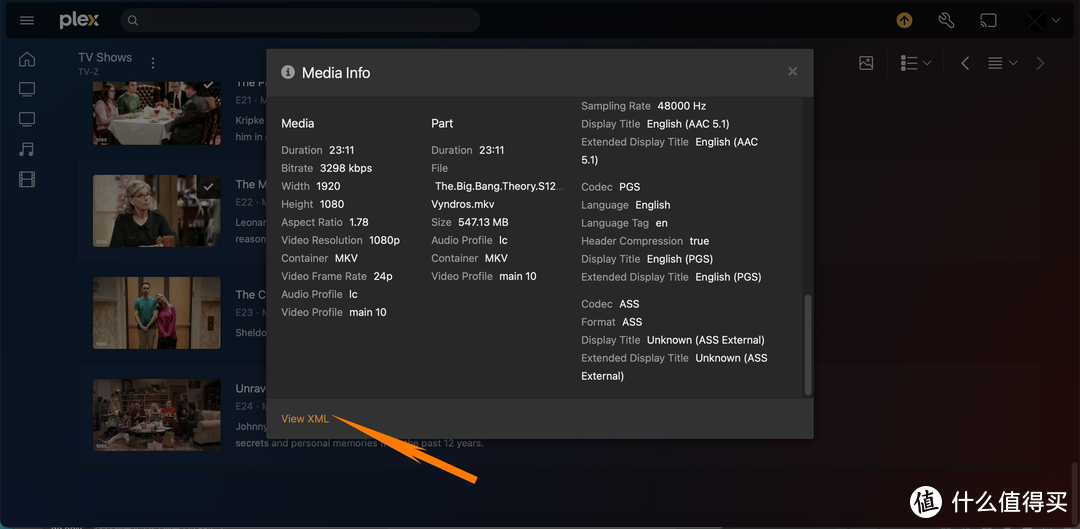1080x529 pixels.
Task: Click the Bitrate value 3298 kbps
Action: pos(346,168)
